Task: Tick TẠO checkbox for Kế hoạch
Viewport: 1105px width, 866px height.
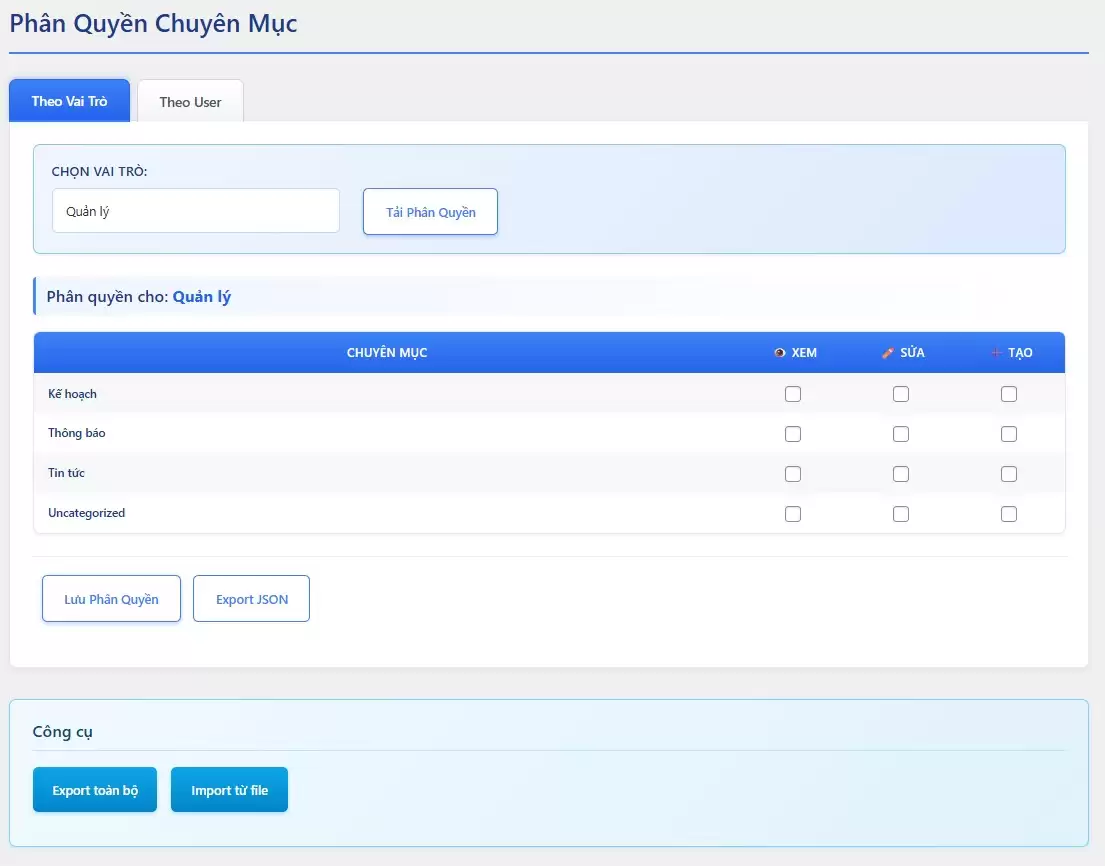Action: point(1009,394)
